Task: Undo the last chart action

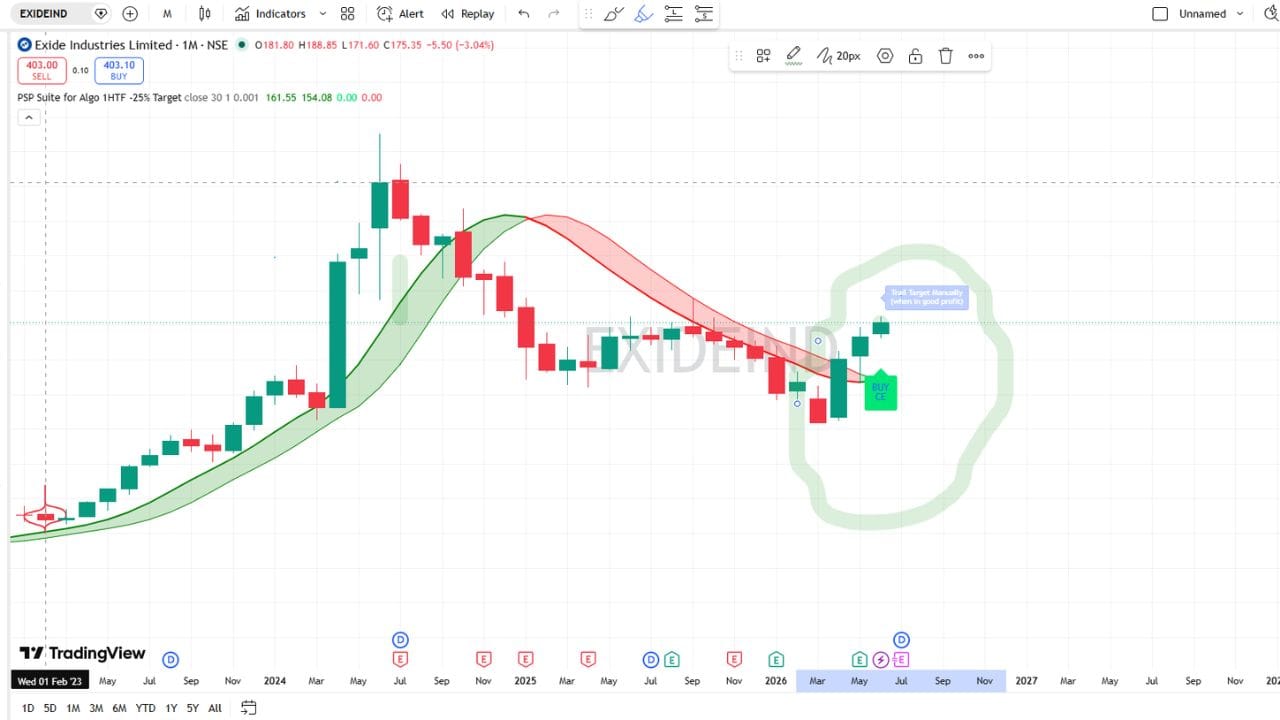Action: (524, 14)
